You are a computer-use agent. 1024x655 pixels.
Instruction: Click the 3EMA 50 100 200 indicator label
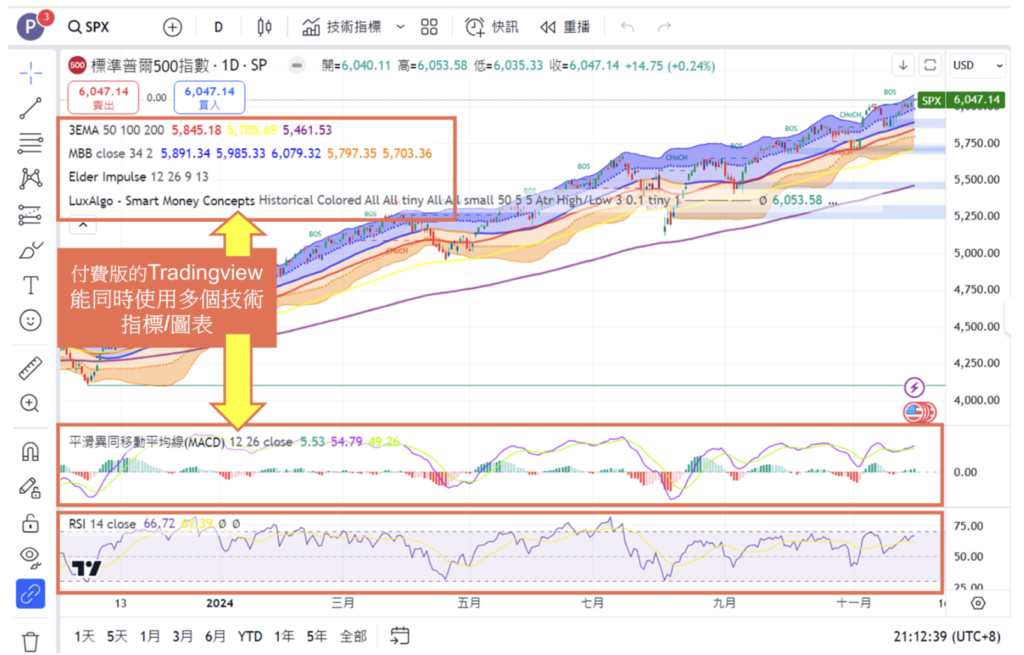(x=116, y=130)
